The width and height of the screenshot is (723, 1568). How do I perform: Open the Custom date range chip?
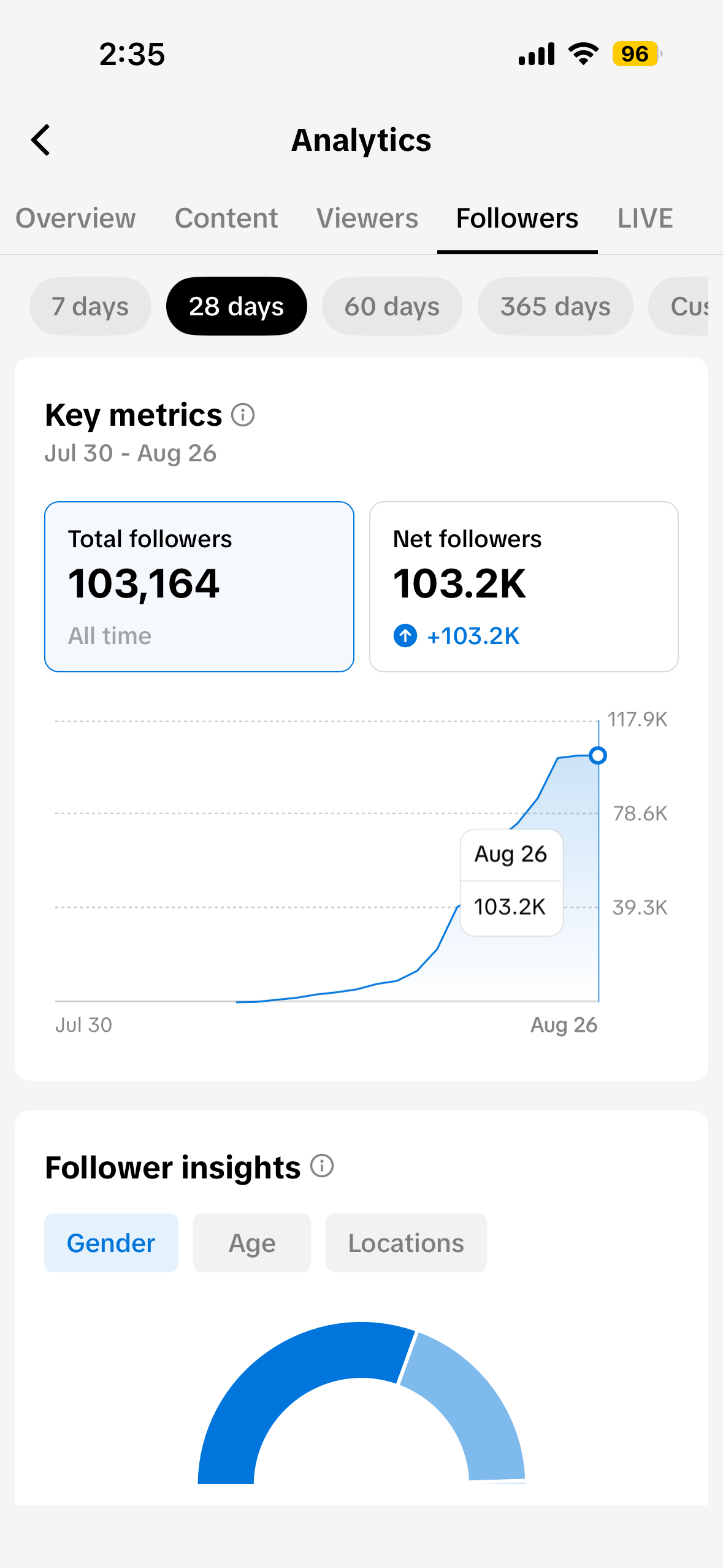(678, 306)
